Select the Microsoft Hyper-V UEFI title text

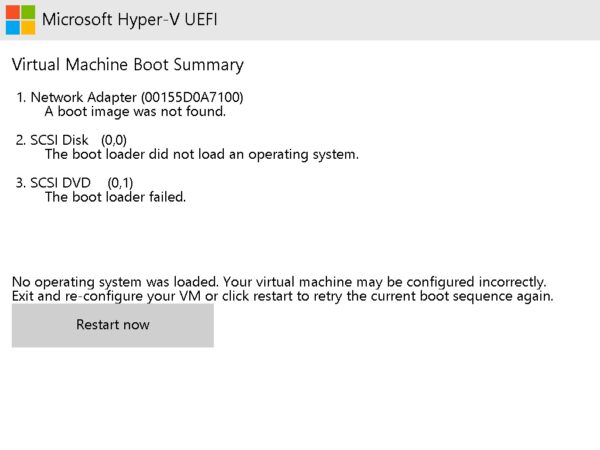tap(130, 20)
